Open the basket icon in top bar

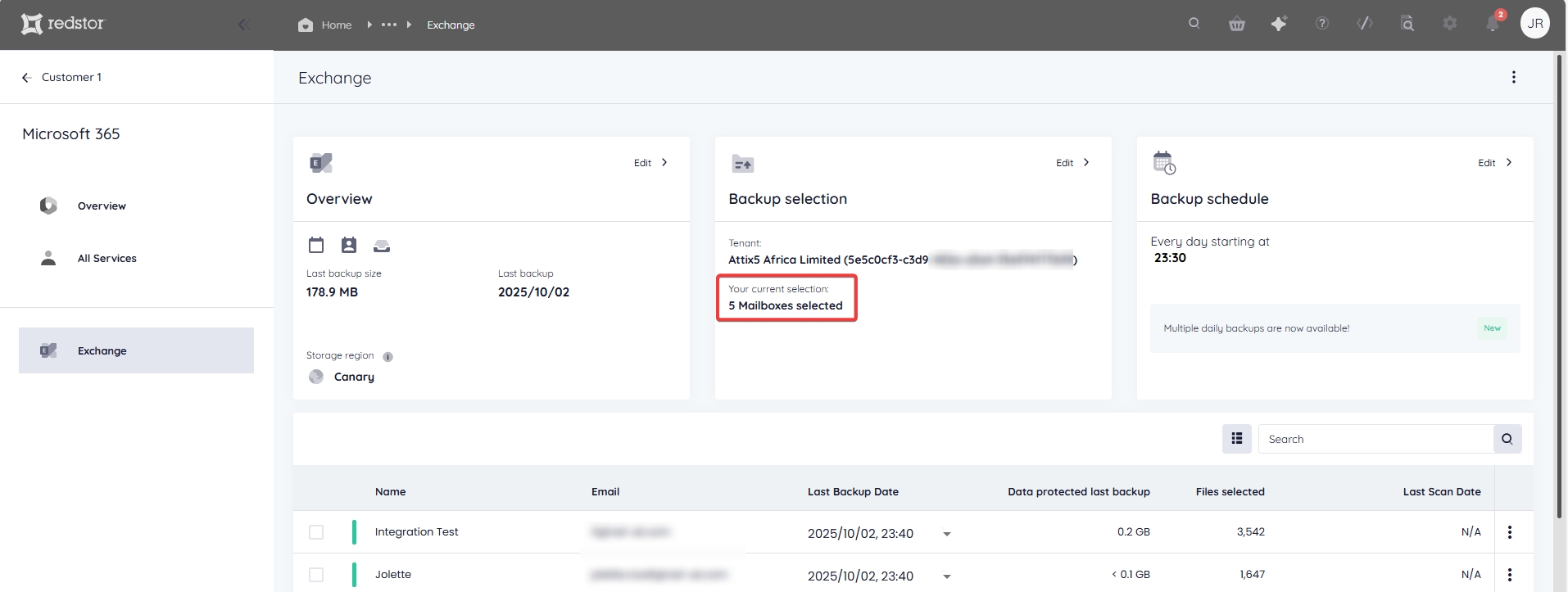(x=1237, y=24)
